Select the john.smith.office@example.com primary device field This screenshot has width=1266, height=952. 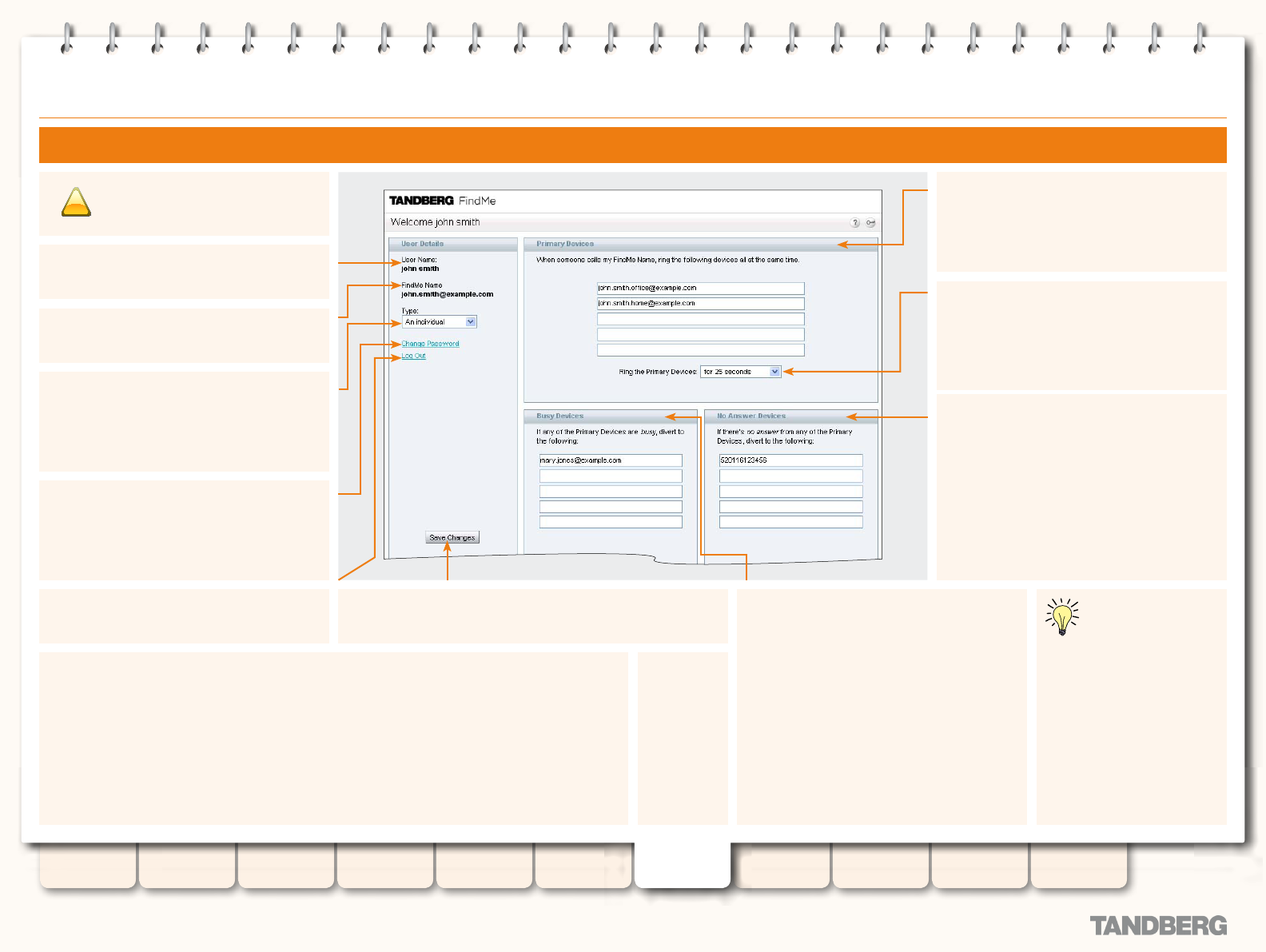tap(701, 288)
